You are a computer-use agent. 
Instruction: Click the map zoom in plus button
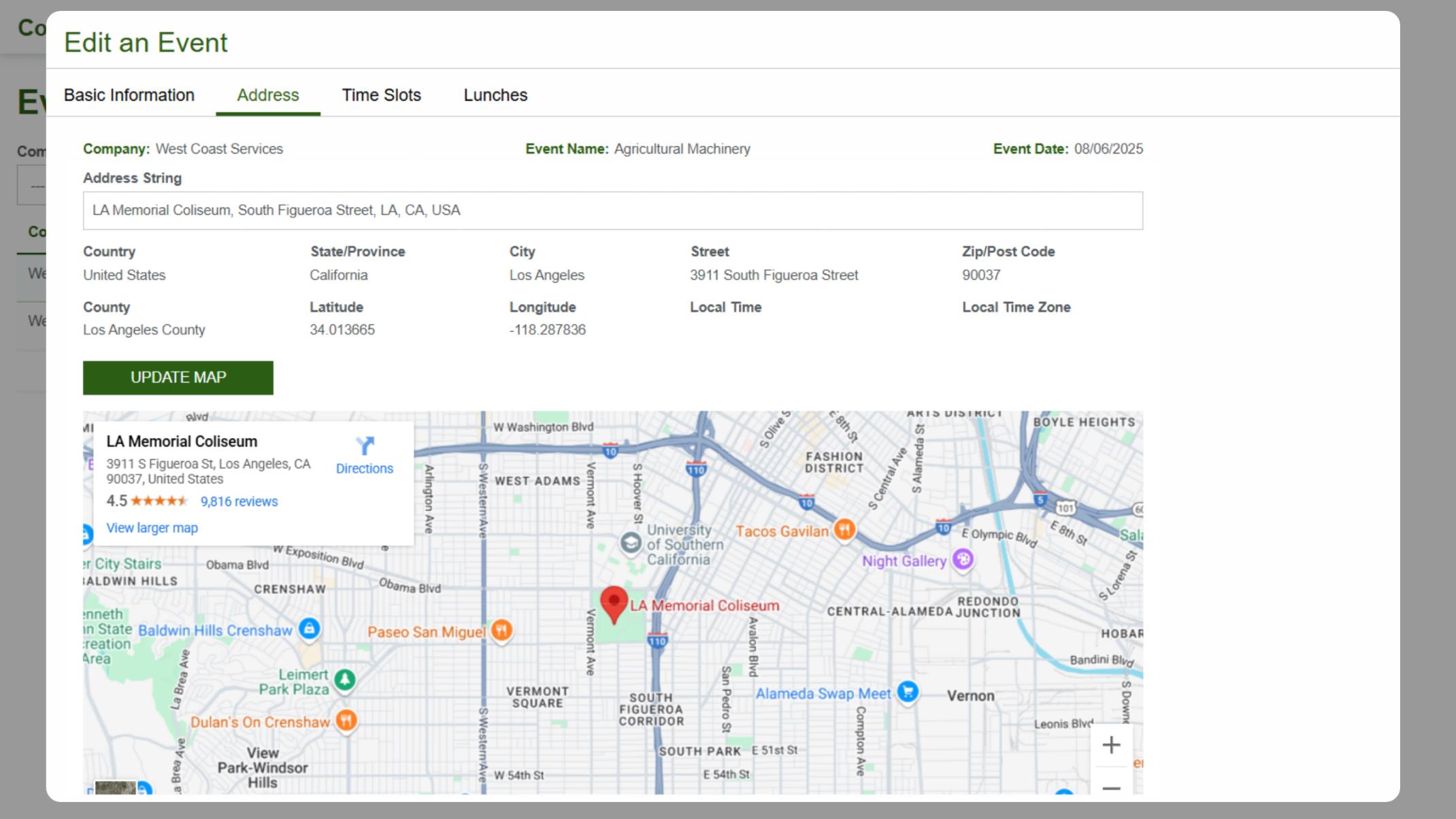tap(1111, 746)
